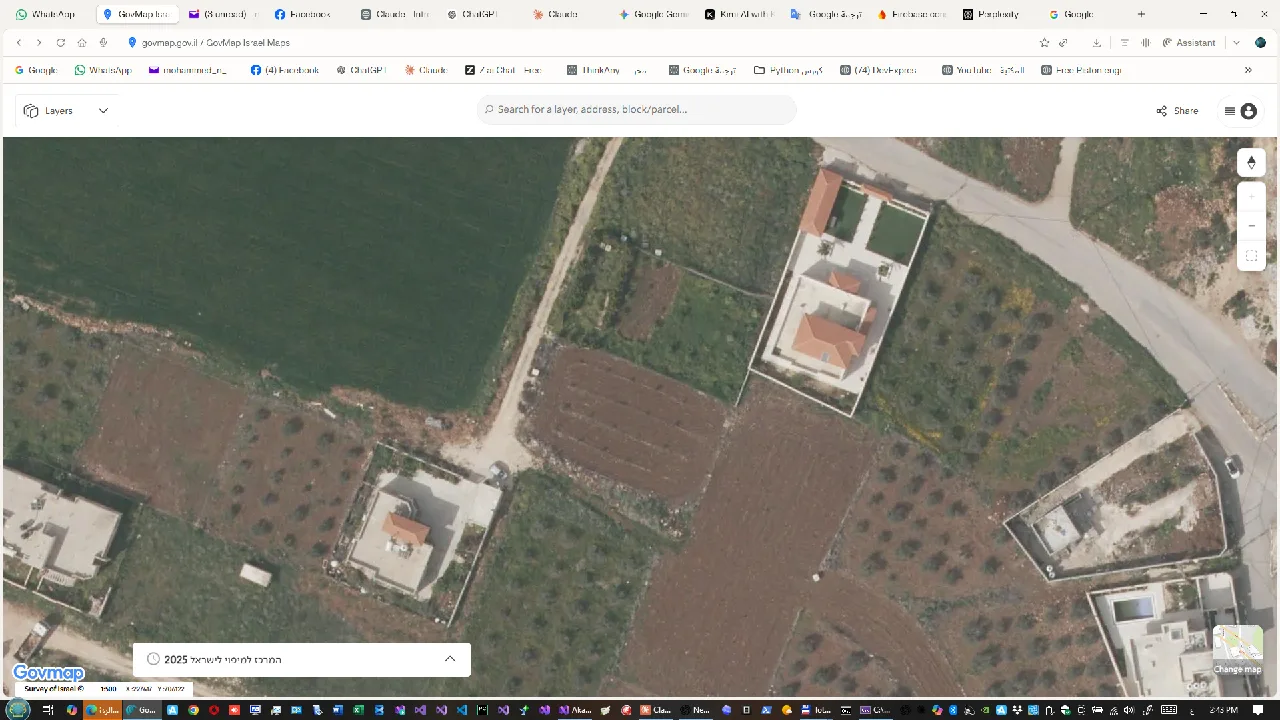1280x720 pixels.
Task: Switch to the Perplexity browser tab
Action: pos(992,14)
